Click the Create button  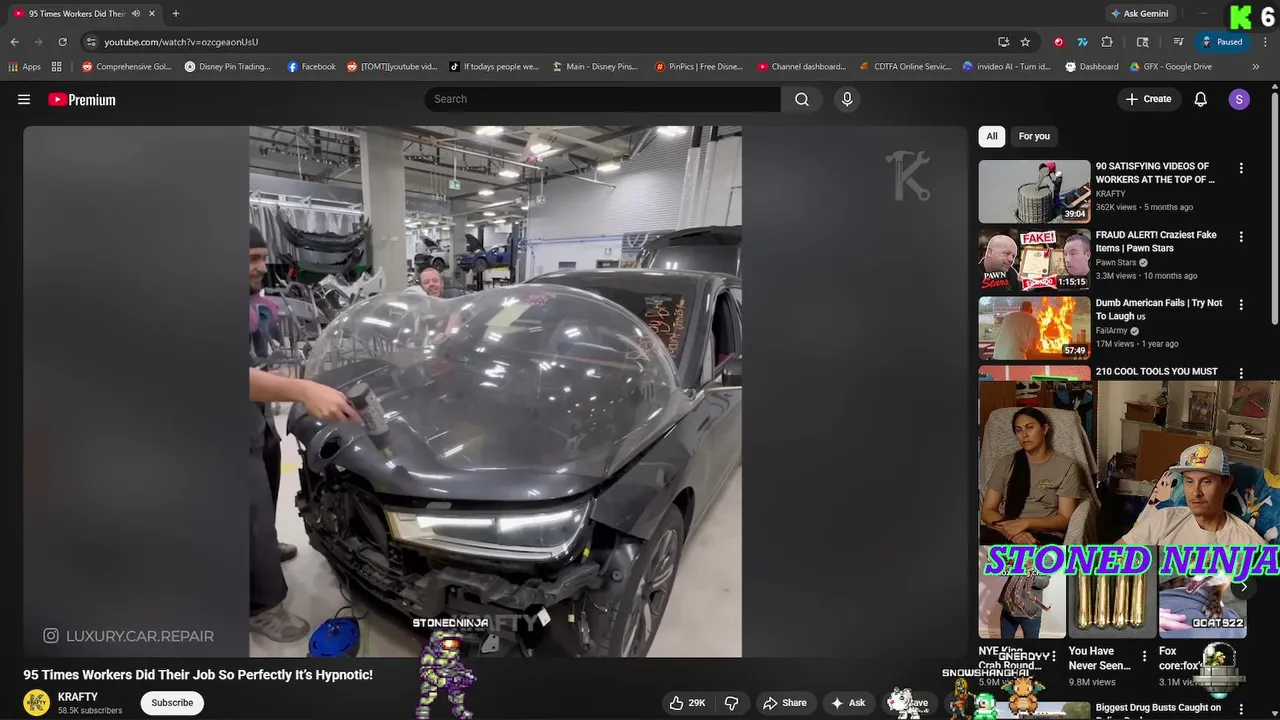1148,99
